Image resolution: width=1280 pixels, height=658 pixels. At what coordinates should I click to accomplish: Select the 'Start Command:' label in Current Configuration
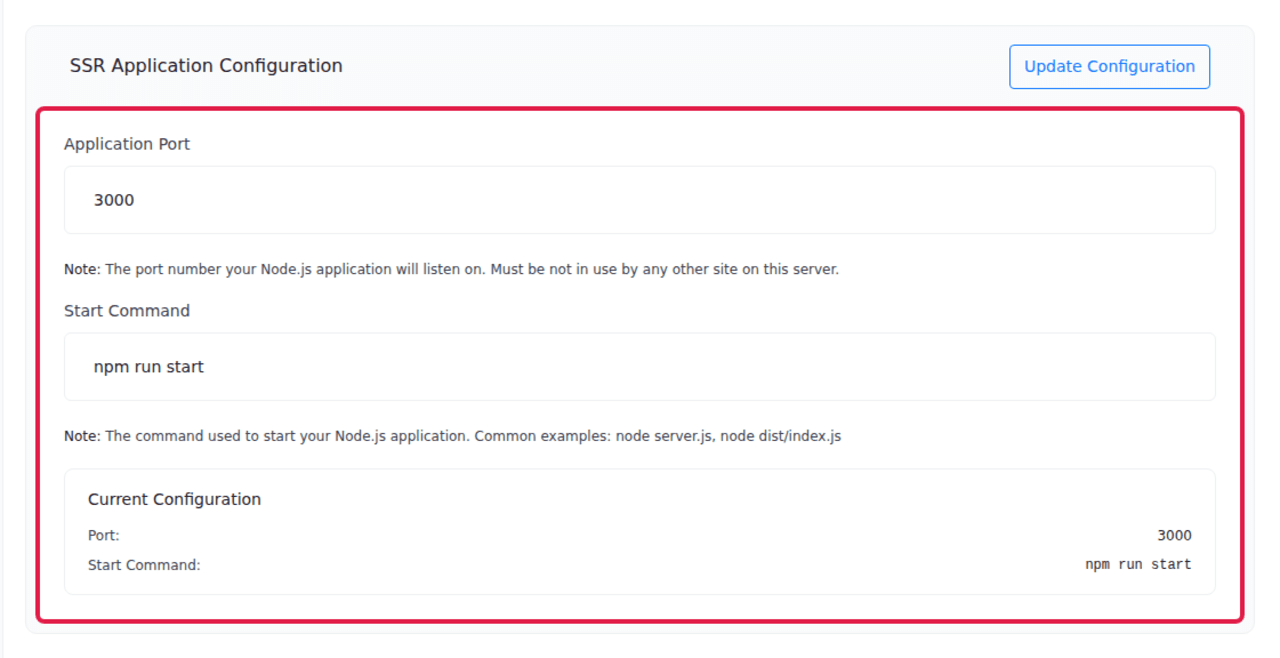(144, 565)
